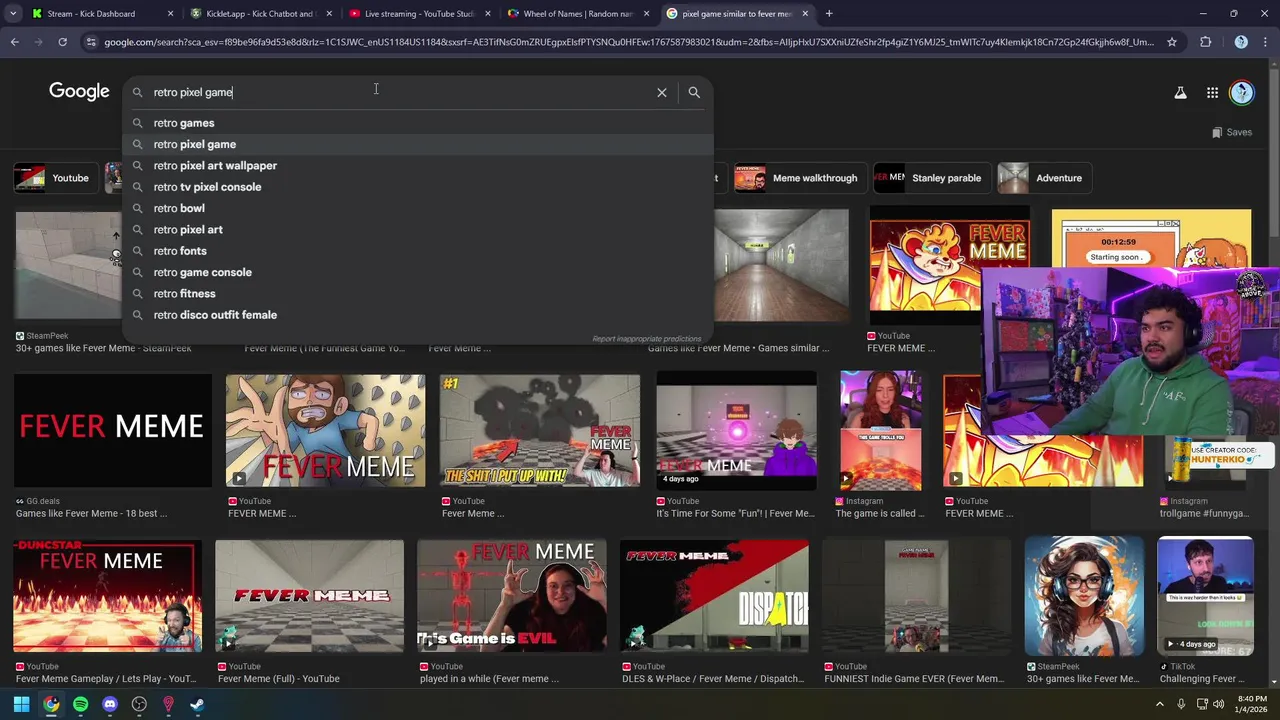Select 'retro game console' suggestion
Viewport: 1280px width, 720px height.
[x=418, y=272]
